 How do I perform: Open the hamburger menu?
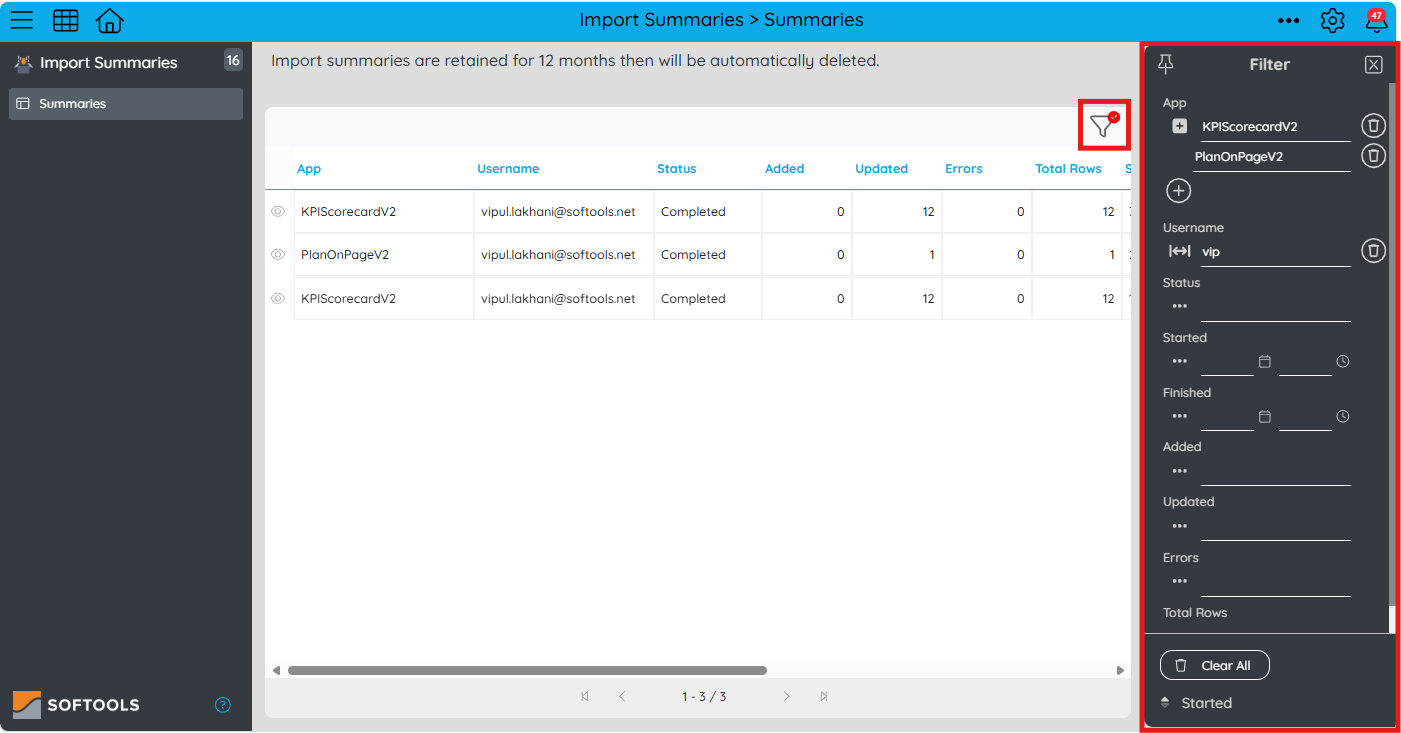pos(21,20)
